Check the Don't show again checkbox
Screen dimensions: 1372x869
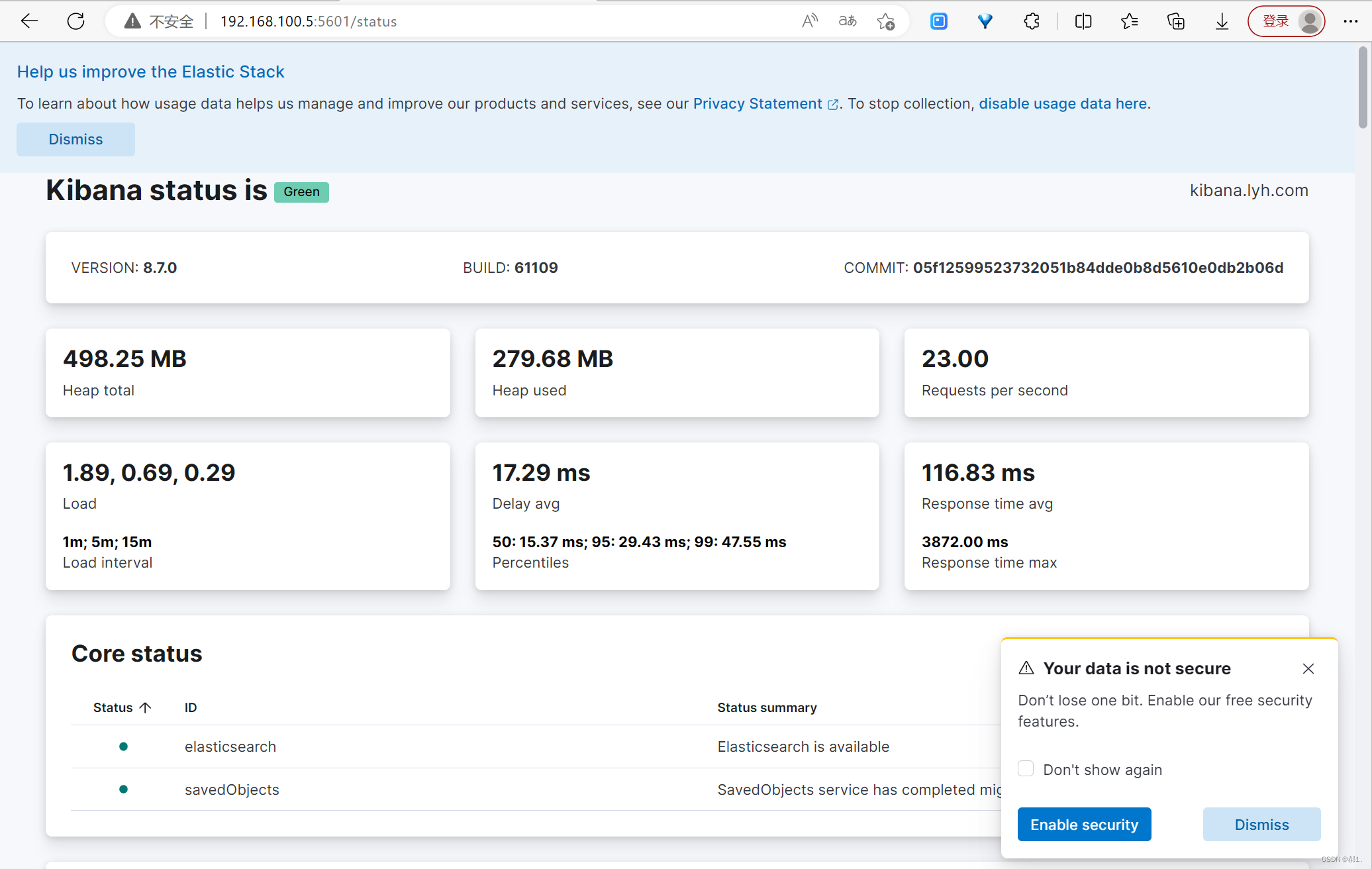tap(1026, 769)
